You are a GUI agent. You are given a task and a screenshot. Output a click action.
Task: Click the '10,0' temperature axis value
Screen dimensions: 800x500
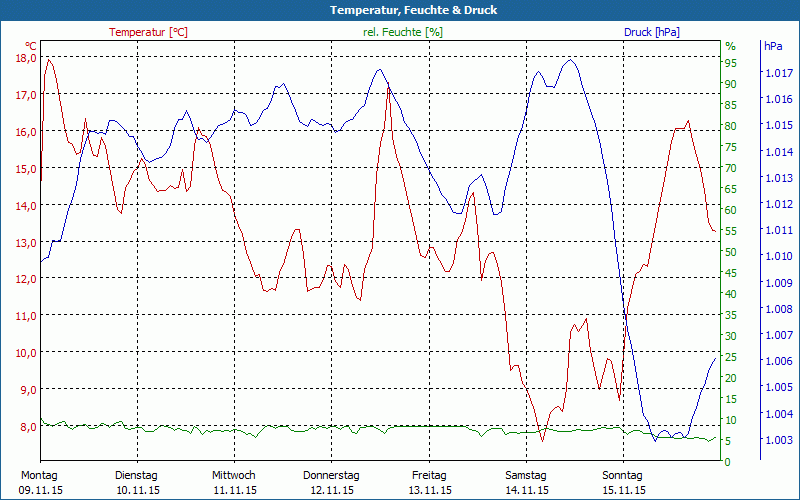point(27,353)
